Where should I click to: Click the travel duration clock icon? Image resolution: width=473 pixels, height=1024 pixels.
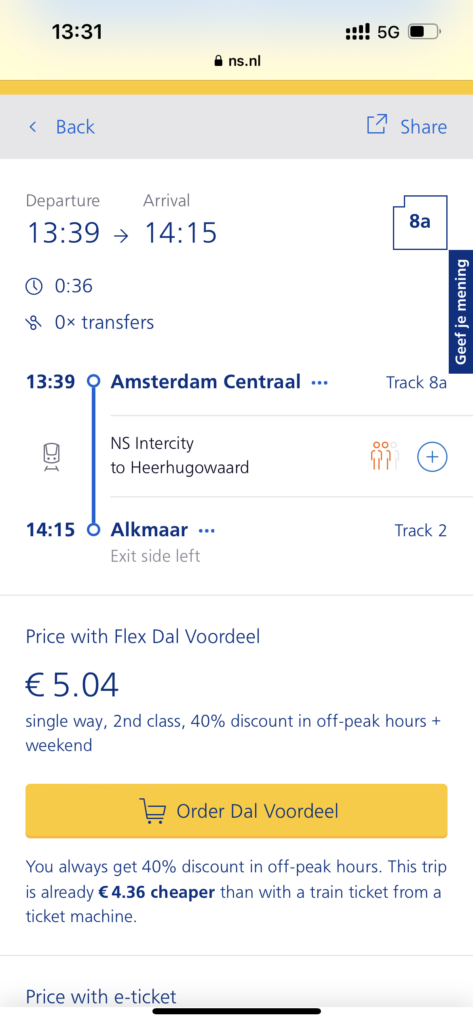(x=34, y=286)
